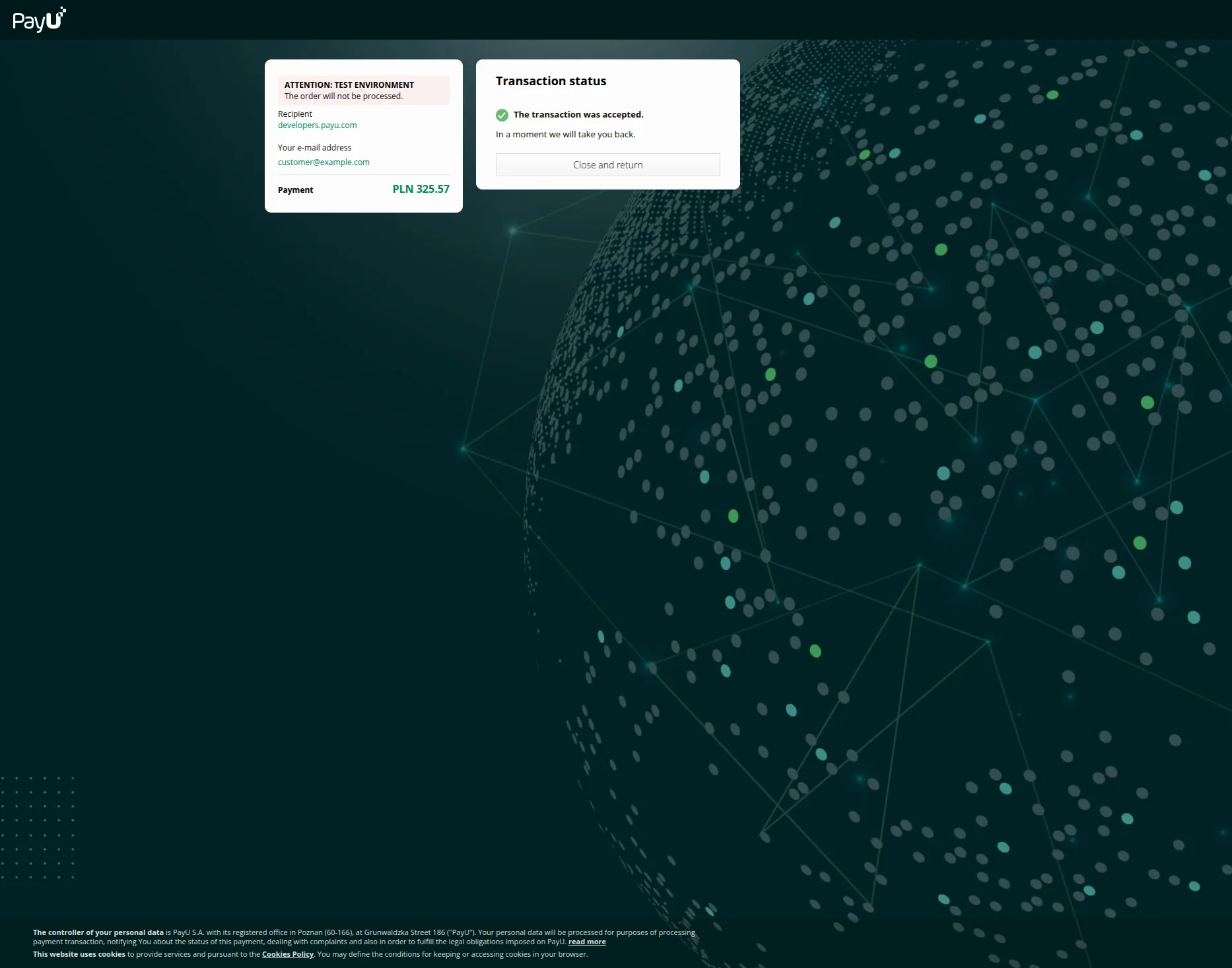This screenshot has width=1232, height=968.
Task: Click 'The order will not be processed' text
Action: click(x=343, y=96)
